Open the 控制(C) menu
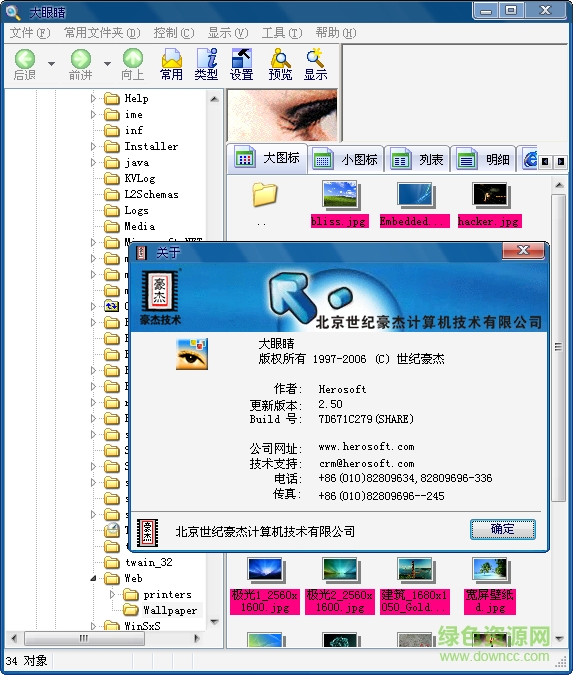 [x=174, y=33]
